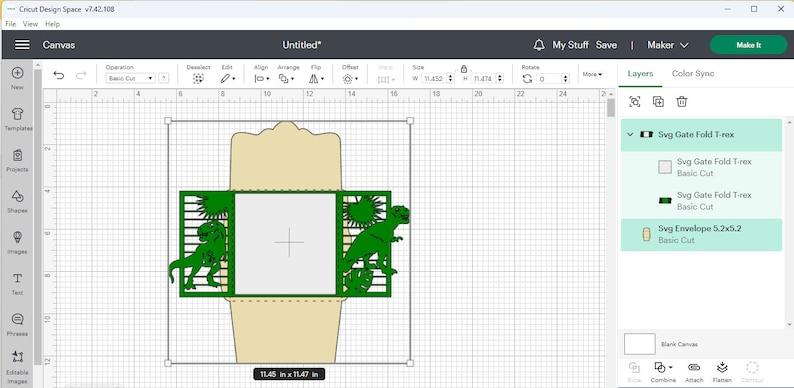Click the Delete layer trash icon
Image resolution: width=794 pixels, height=388 pixels.
point(682,102)
